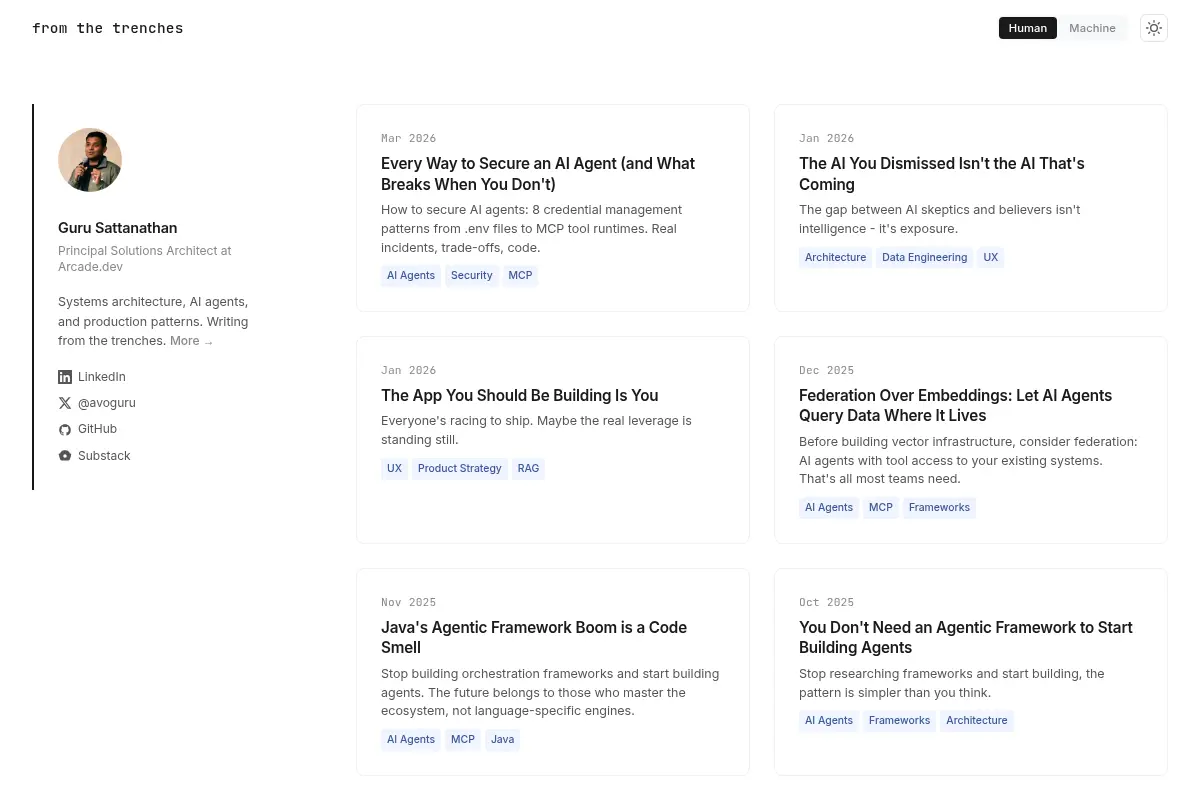This screenshot has height=800, width=1200.
Task: Click UX tag on 'The AI You Dismissed' card
Action: pyautogui.click(x=990, y=257)
